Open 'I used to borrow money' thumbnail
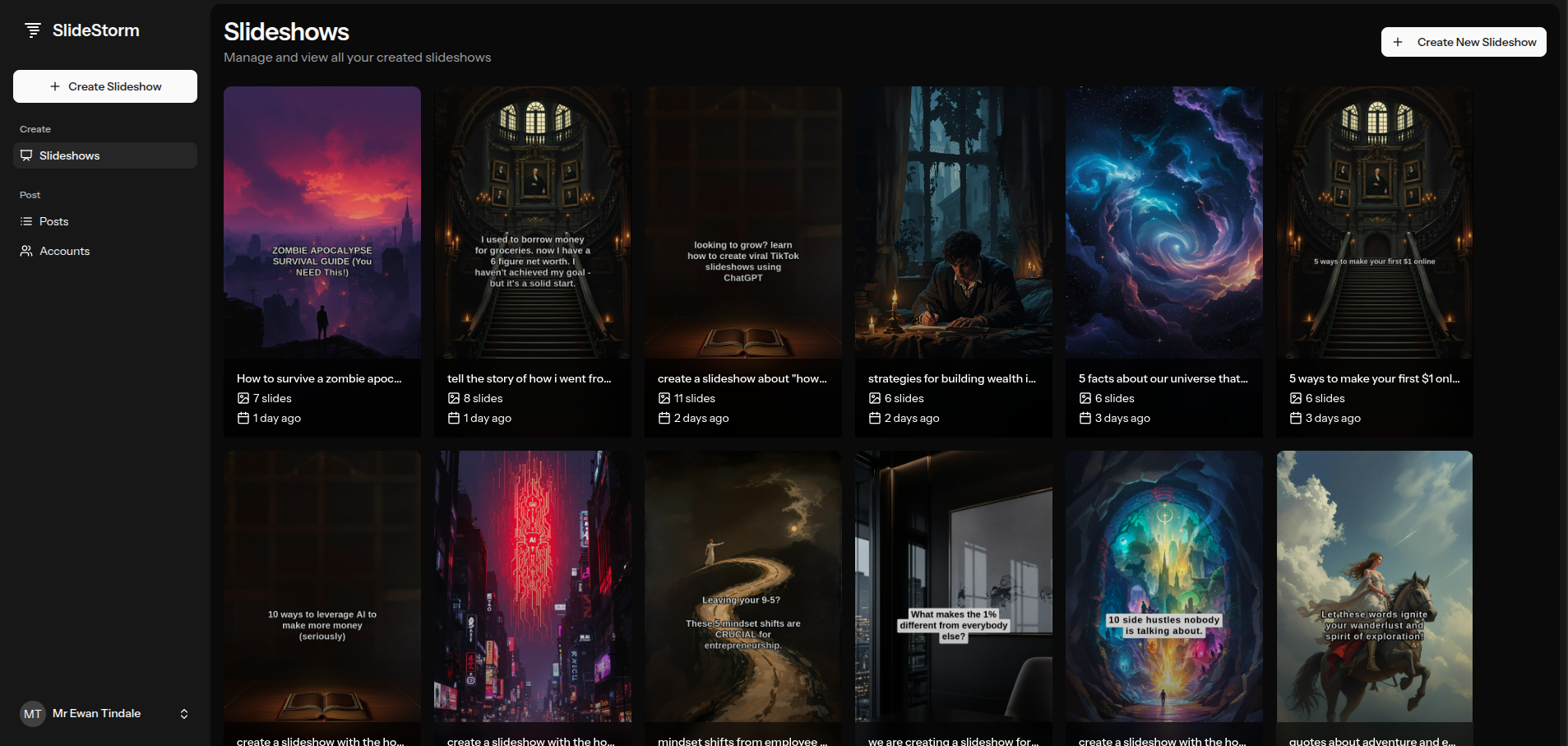Screen dimensions: 1568x746 (x=533, y=222)
